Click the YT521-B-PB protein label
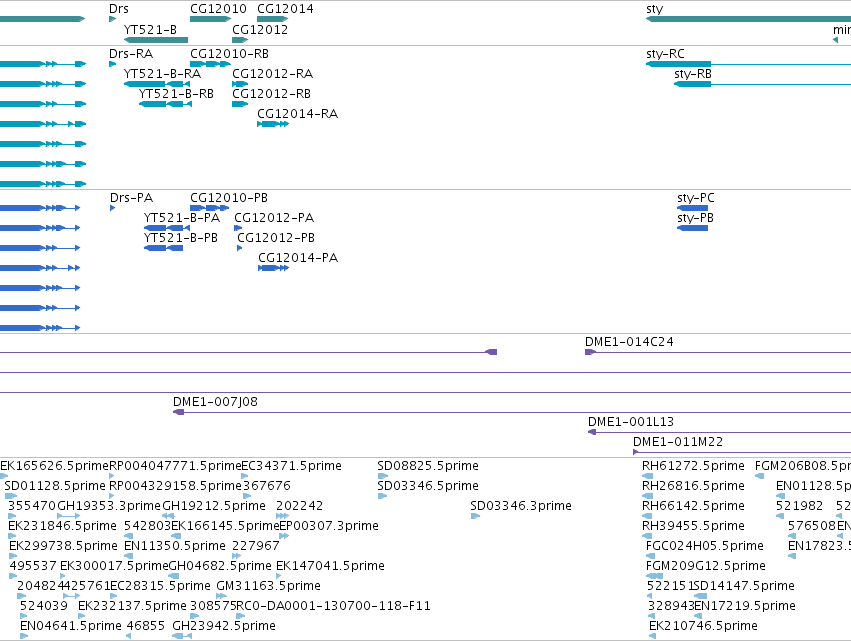Viewport: 851px width, 641px height. 181,238
